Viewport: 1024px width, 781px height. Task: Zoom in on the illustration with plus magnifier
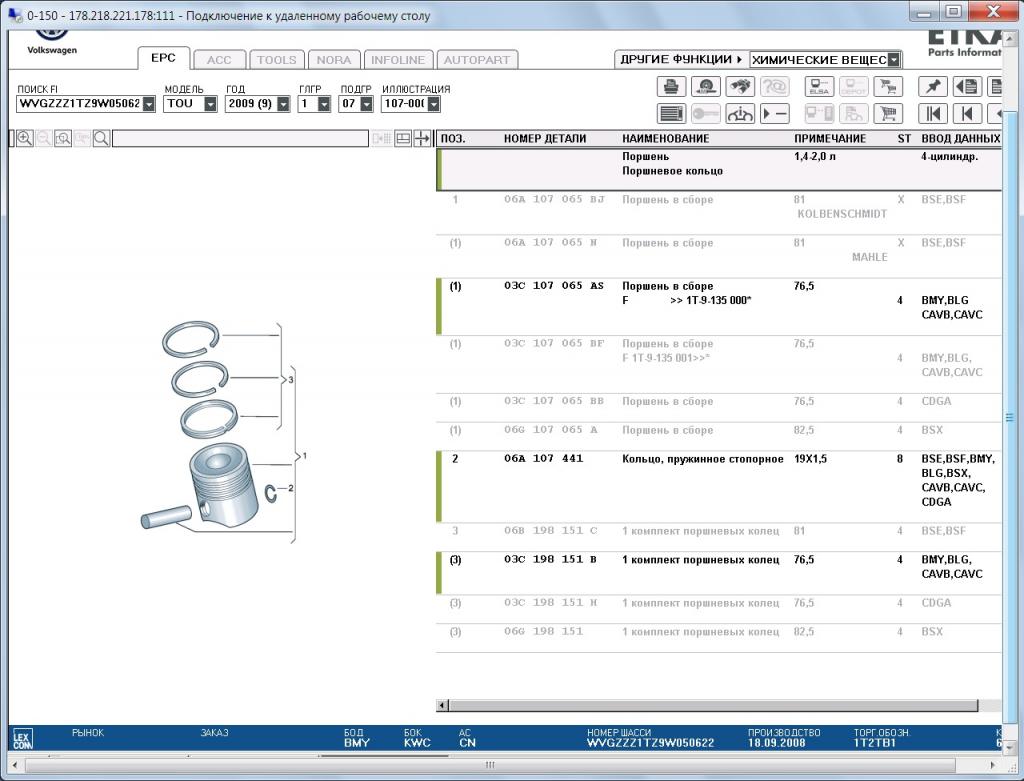(x=24, y=138)
